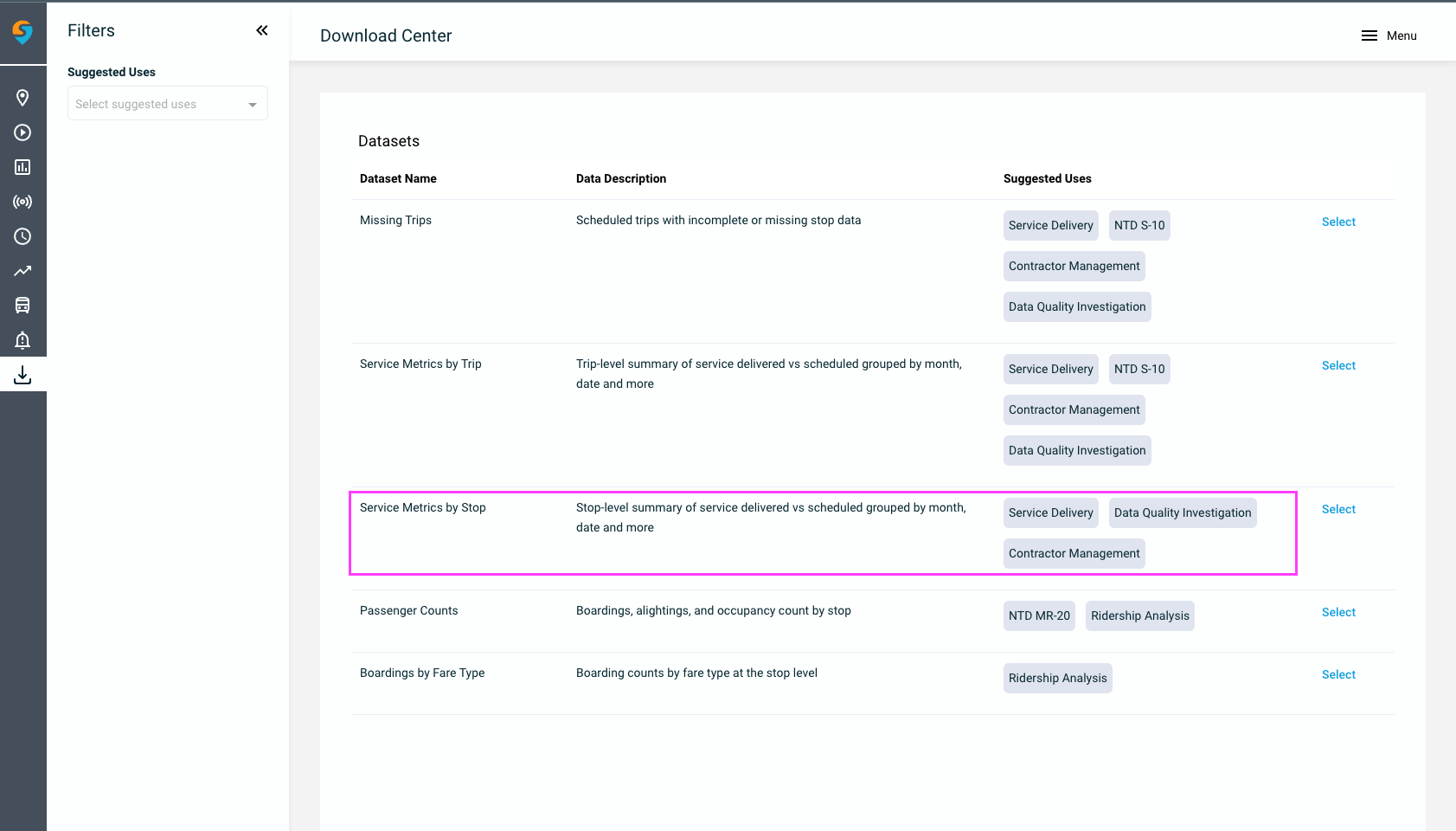This screenshot has width=1456, height=831.
Task: Click Data Quality Investigation tag for Missing Trips
Action: pyautogui.click(x=1077, y=306)
